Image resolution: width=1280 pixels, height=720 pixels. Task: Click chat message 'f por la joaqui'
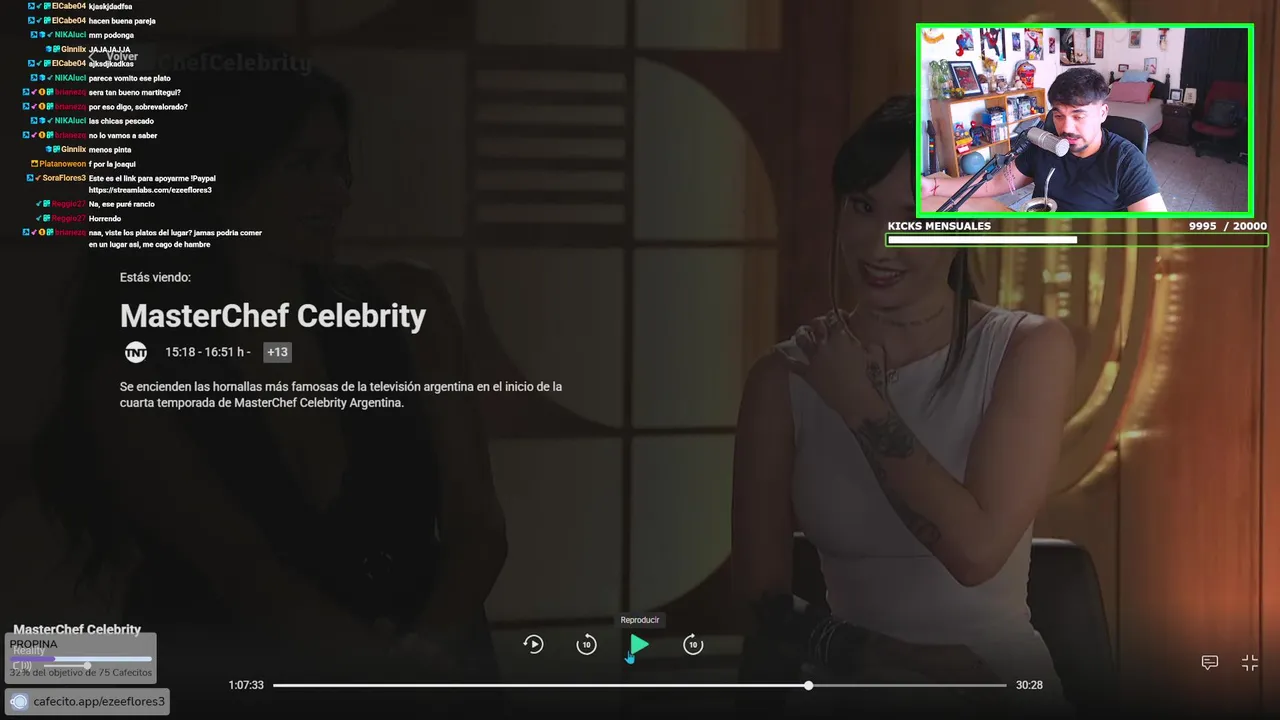coord(112,164)
